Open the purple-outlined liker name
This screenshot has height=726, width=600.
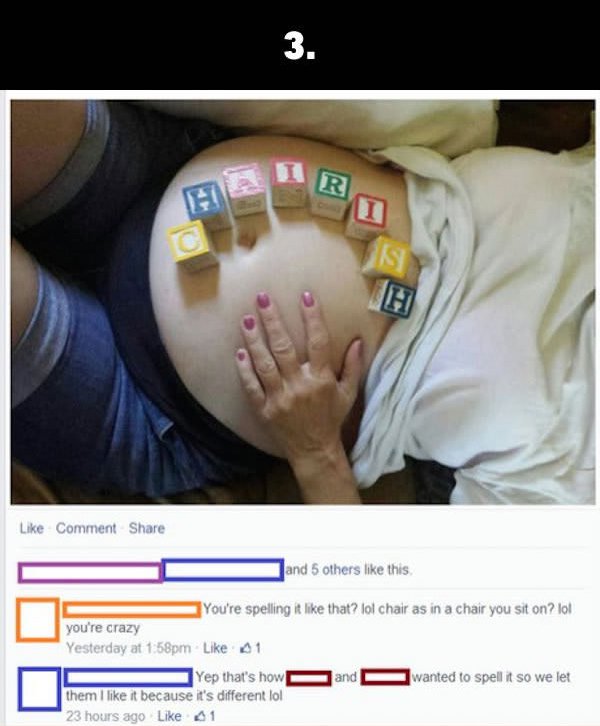(90, 572)
